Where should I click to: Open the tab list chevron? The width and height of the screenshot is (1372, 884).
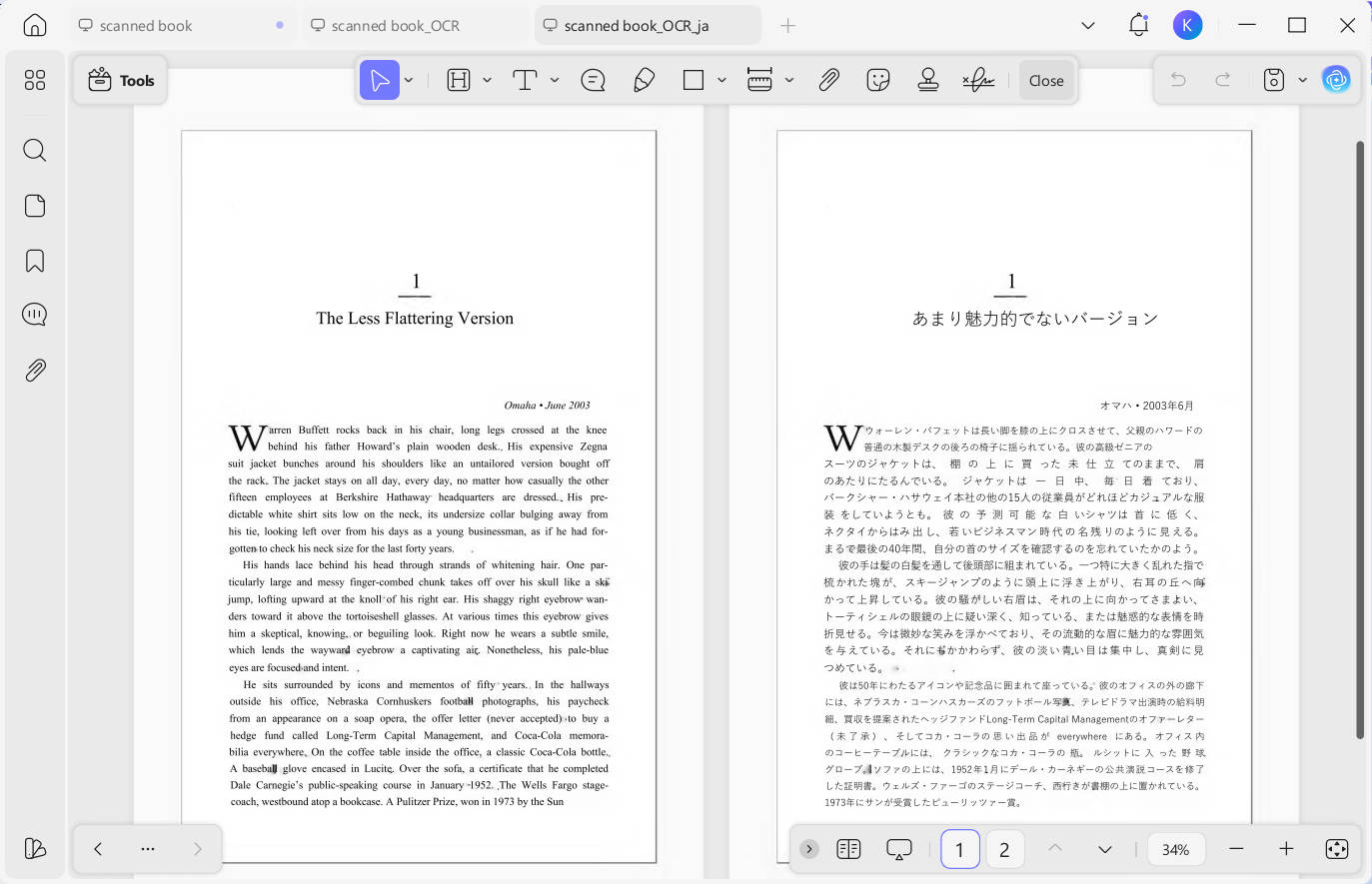pyautogui.click(x=1088, y=26)
